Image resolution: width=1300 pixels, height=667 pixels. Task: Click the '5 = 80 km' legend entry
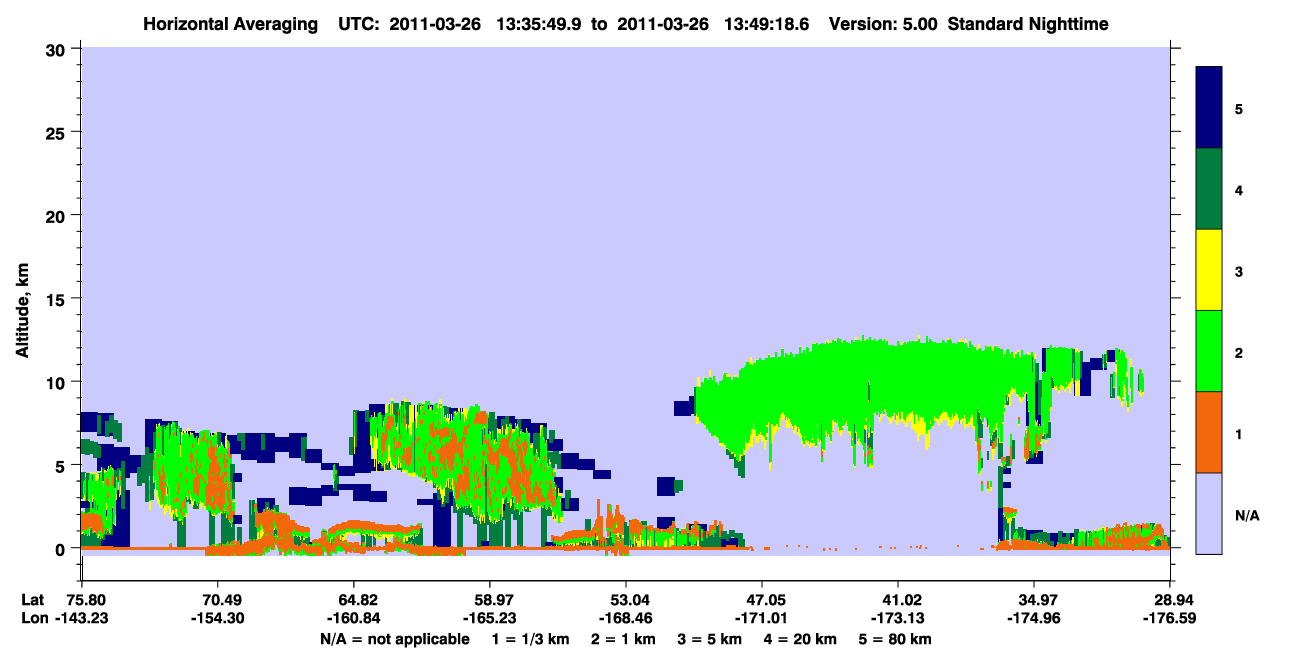coord(897,639)
